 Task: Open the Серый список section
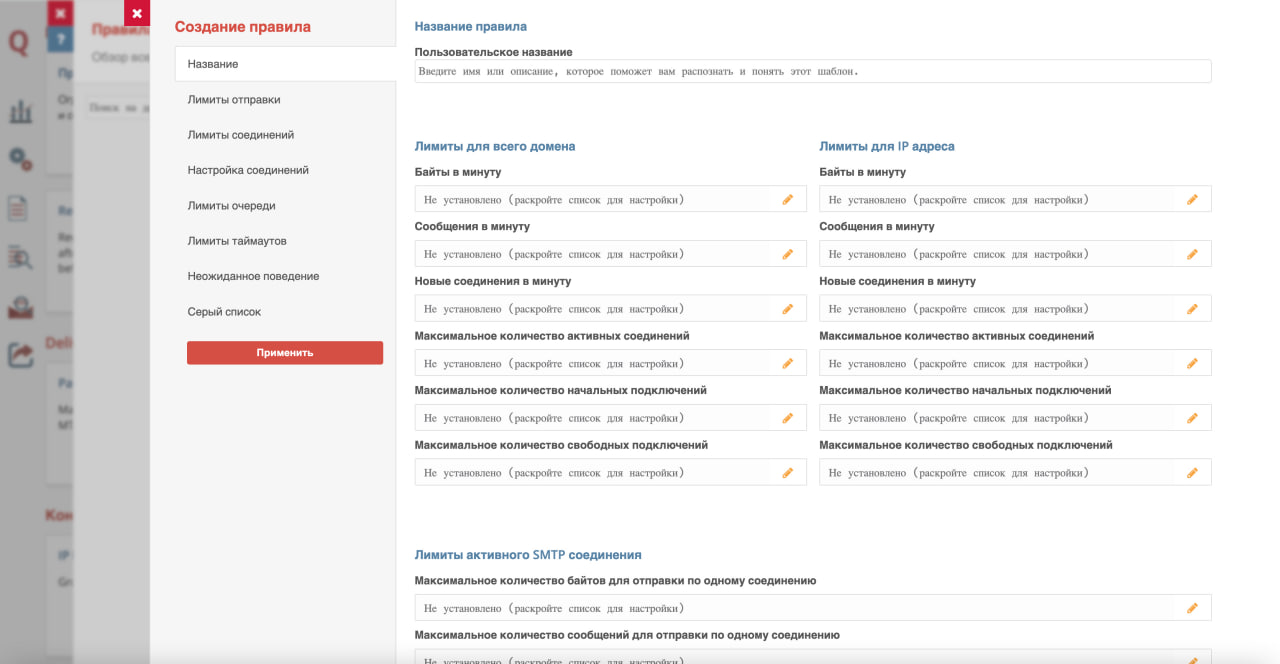click(x=224, y=312)
